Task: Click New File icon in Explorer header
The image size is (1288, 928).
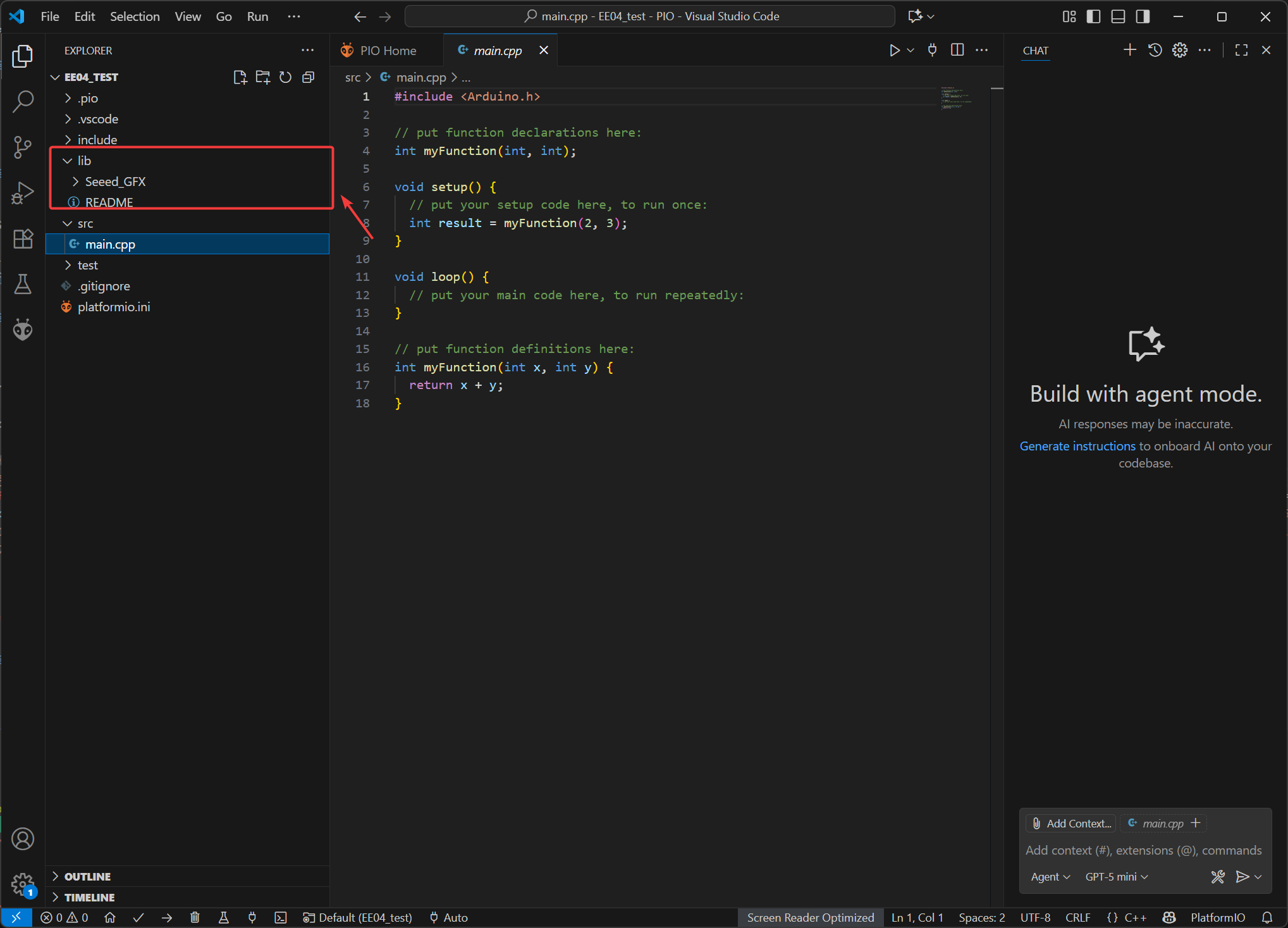Action: pyautogui.click(x=240, y=77)
